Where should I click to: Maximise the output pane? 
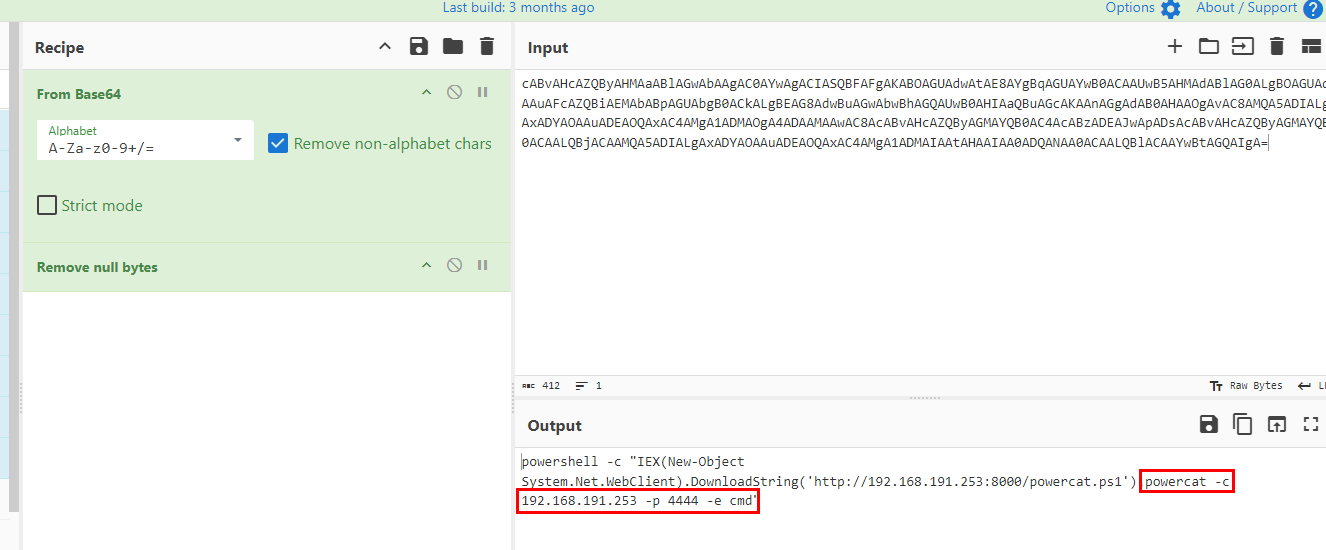[x=1311, y=424]
